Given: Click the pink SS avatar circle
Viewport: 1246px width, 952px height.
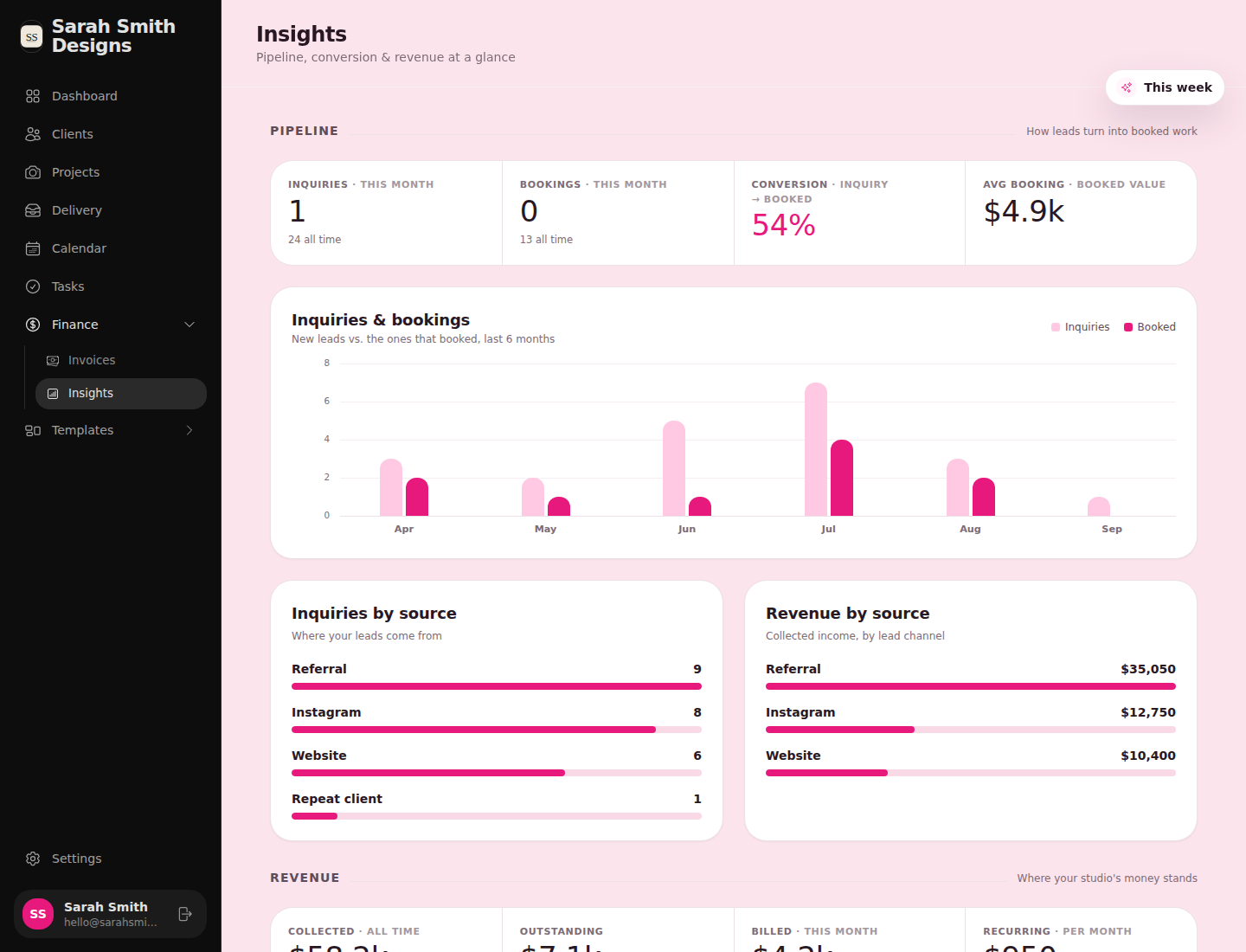Looking at the screenshot, I should (x=38, y=914).
